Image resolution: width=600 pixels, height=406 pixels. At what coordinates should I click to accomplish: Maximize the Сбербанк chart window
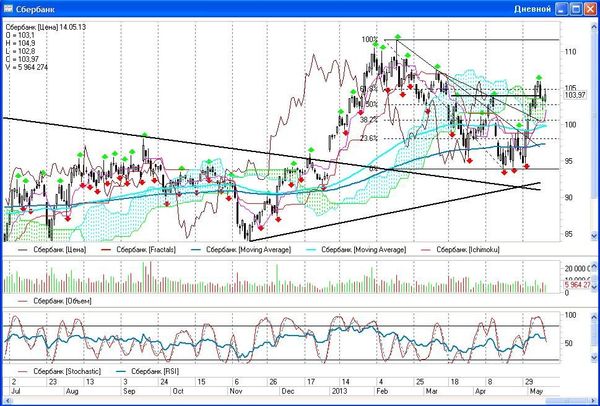pos(576,9)
